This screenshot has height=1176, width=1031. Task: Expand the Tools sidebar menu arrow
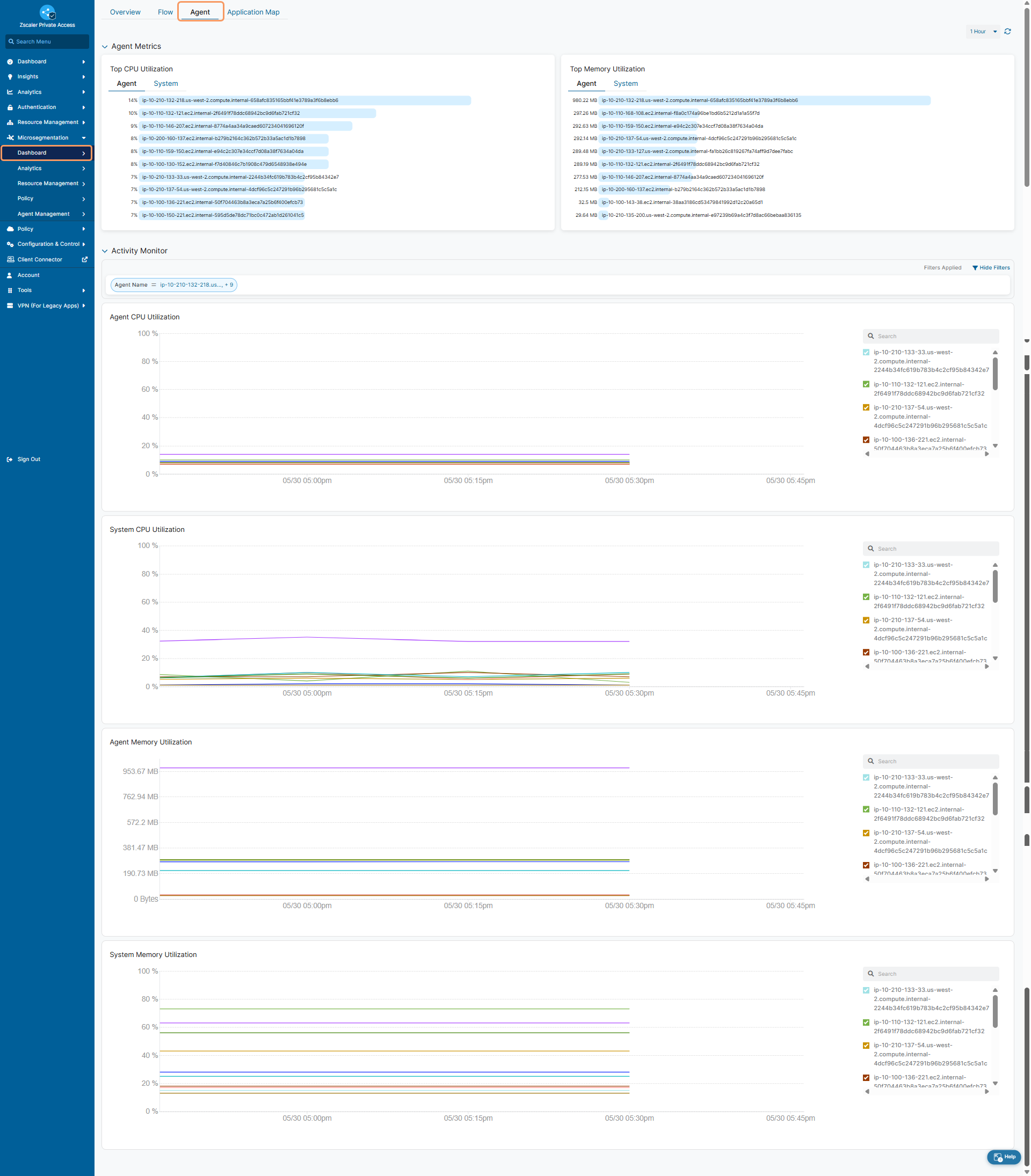coord(84,290)
